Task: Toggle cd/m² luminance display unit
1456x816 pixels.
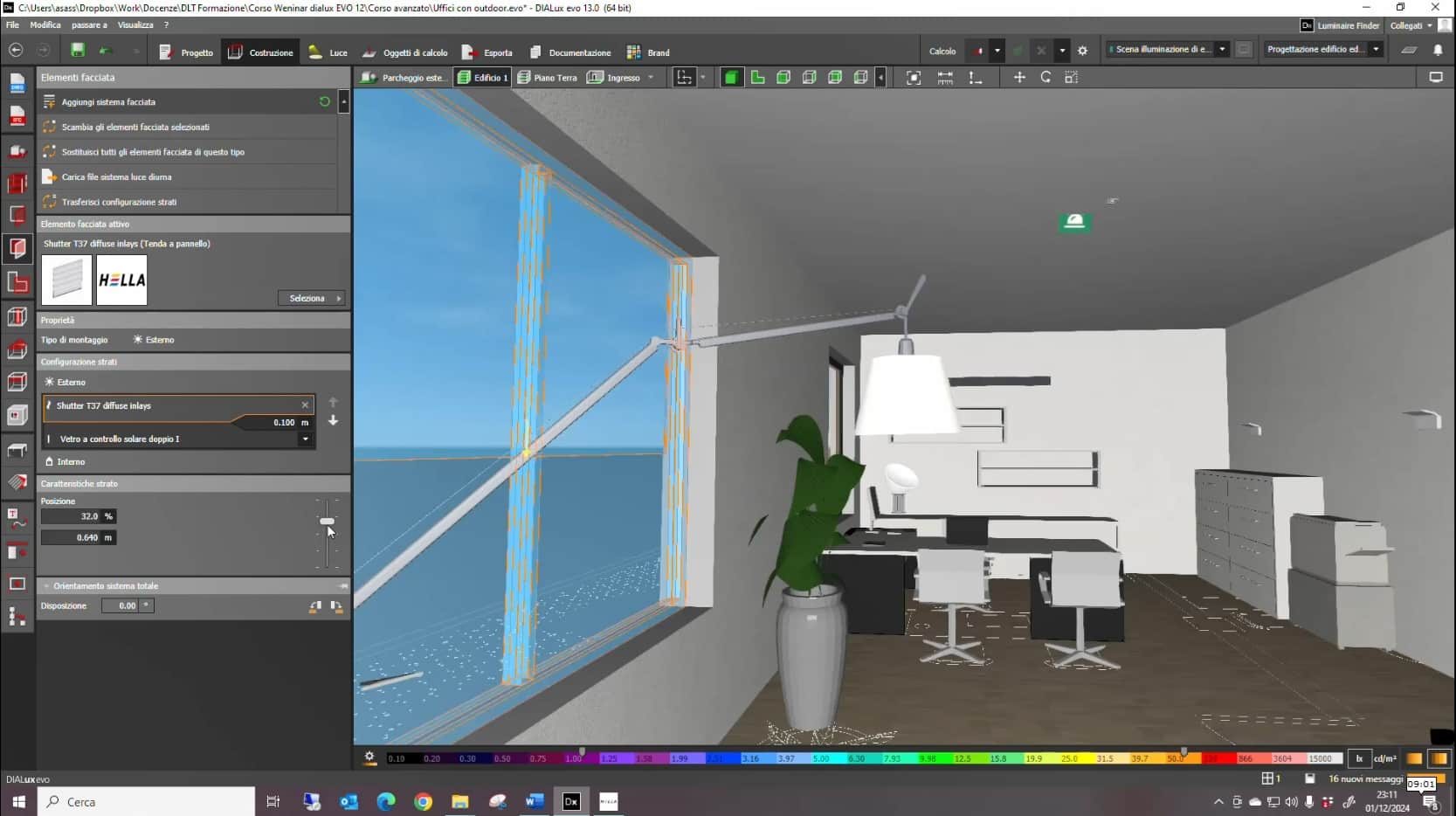Action: (1385, 758)
